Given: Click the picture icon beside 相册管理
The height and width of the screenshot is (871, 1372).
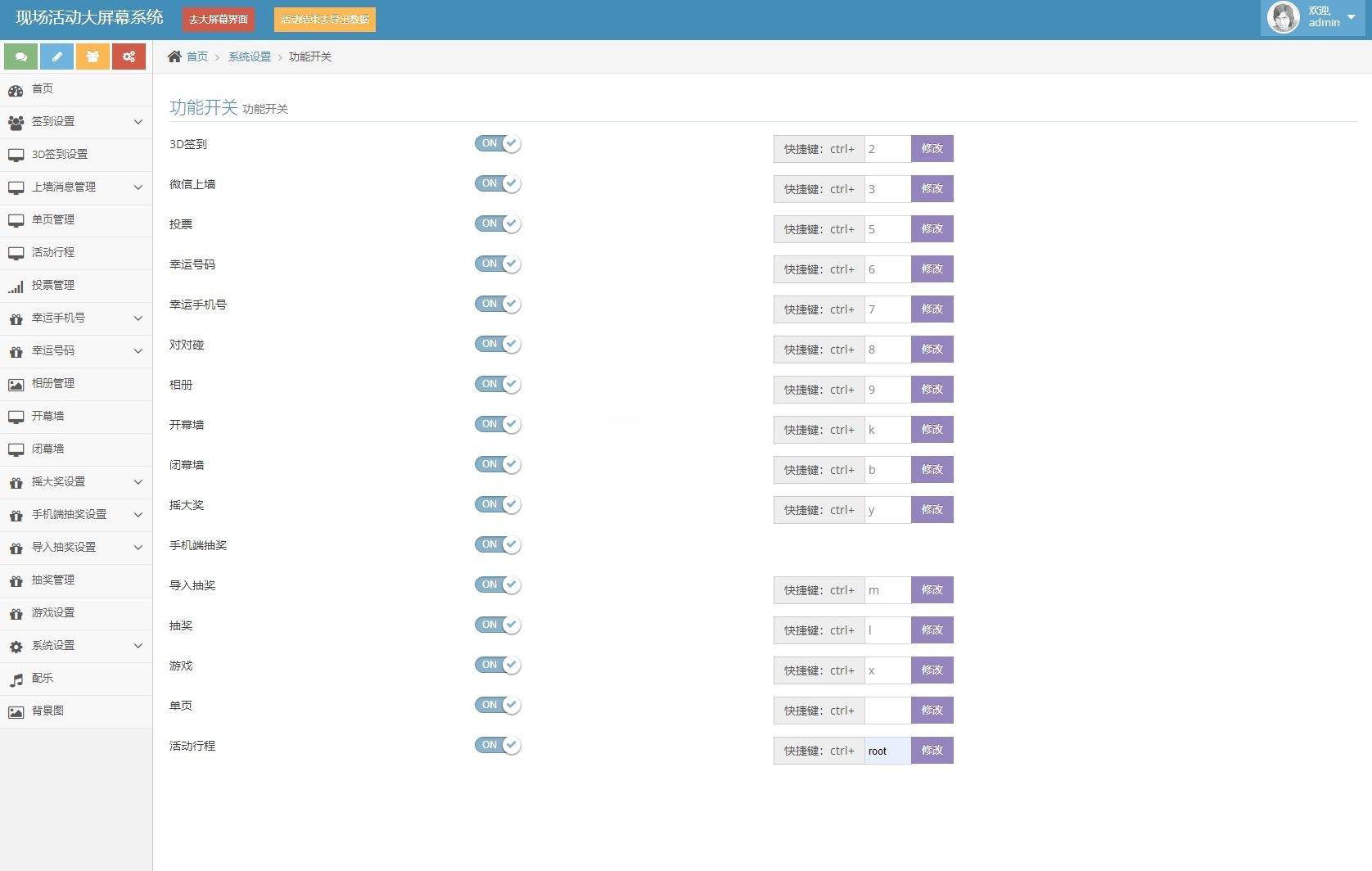Looking at the screenshot, I should [16, 385].
